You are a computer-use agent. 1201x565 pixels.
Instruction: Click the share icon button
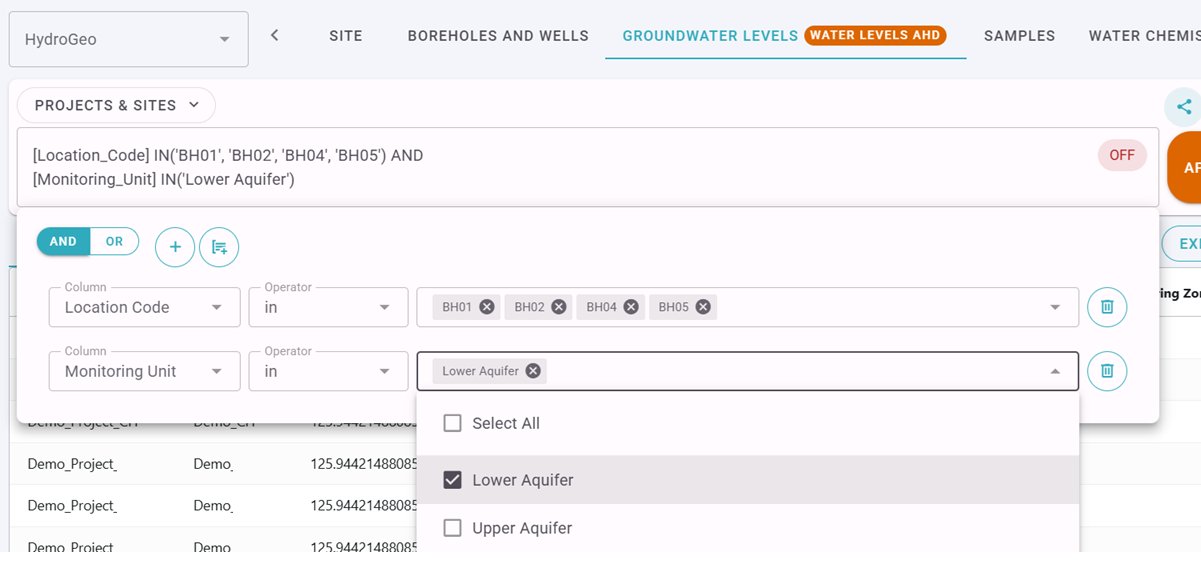coord(1184,107)
